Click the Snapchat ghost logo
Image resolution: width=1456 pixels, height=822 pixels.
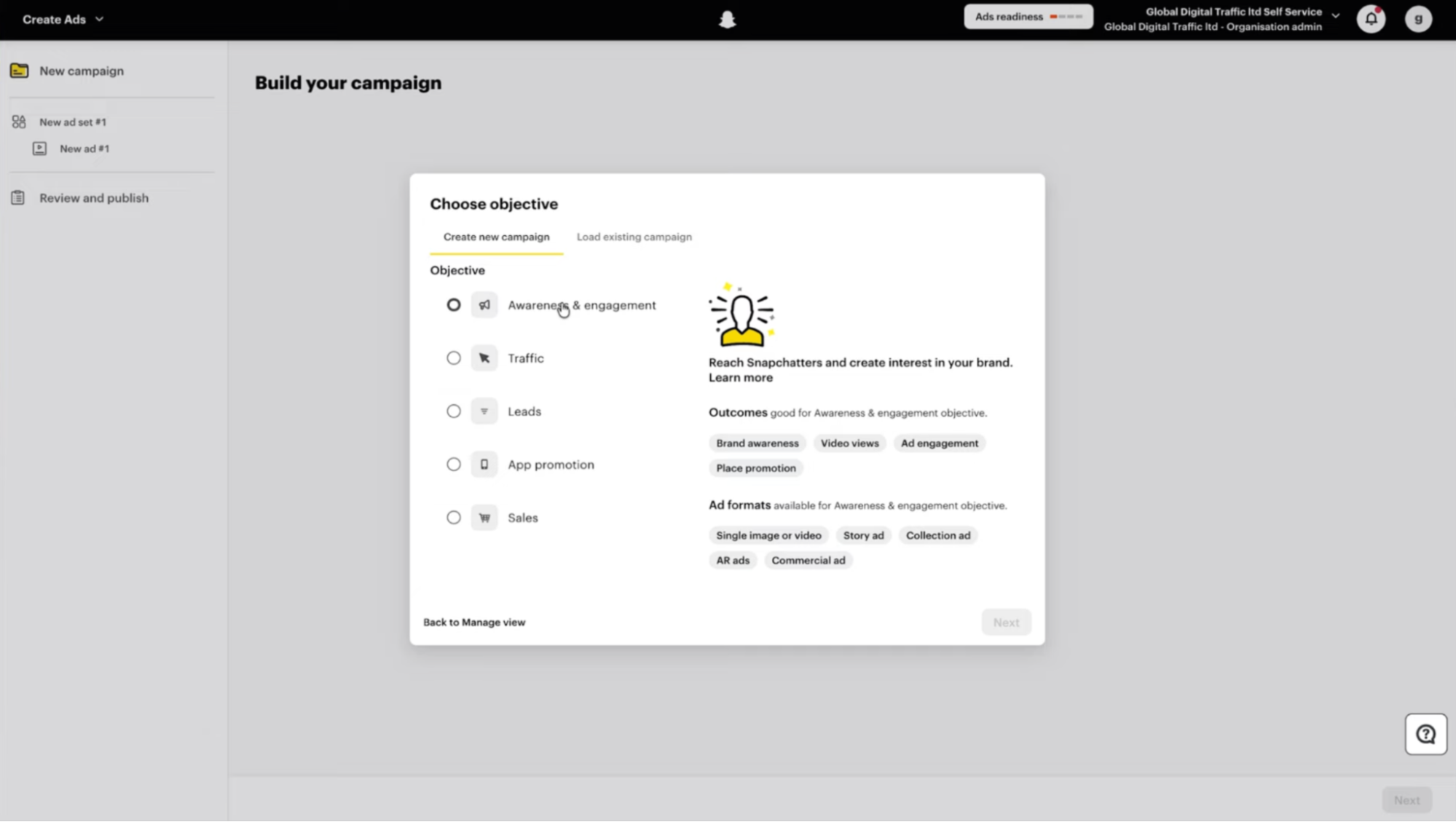click(x=727, y=20)
